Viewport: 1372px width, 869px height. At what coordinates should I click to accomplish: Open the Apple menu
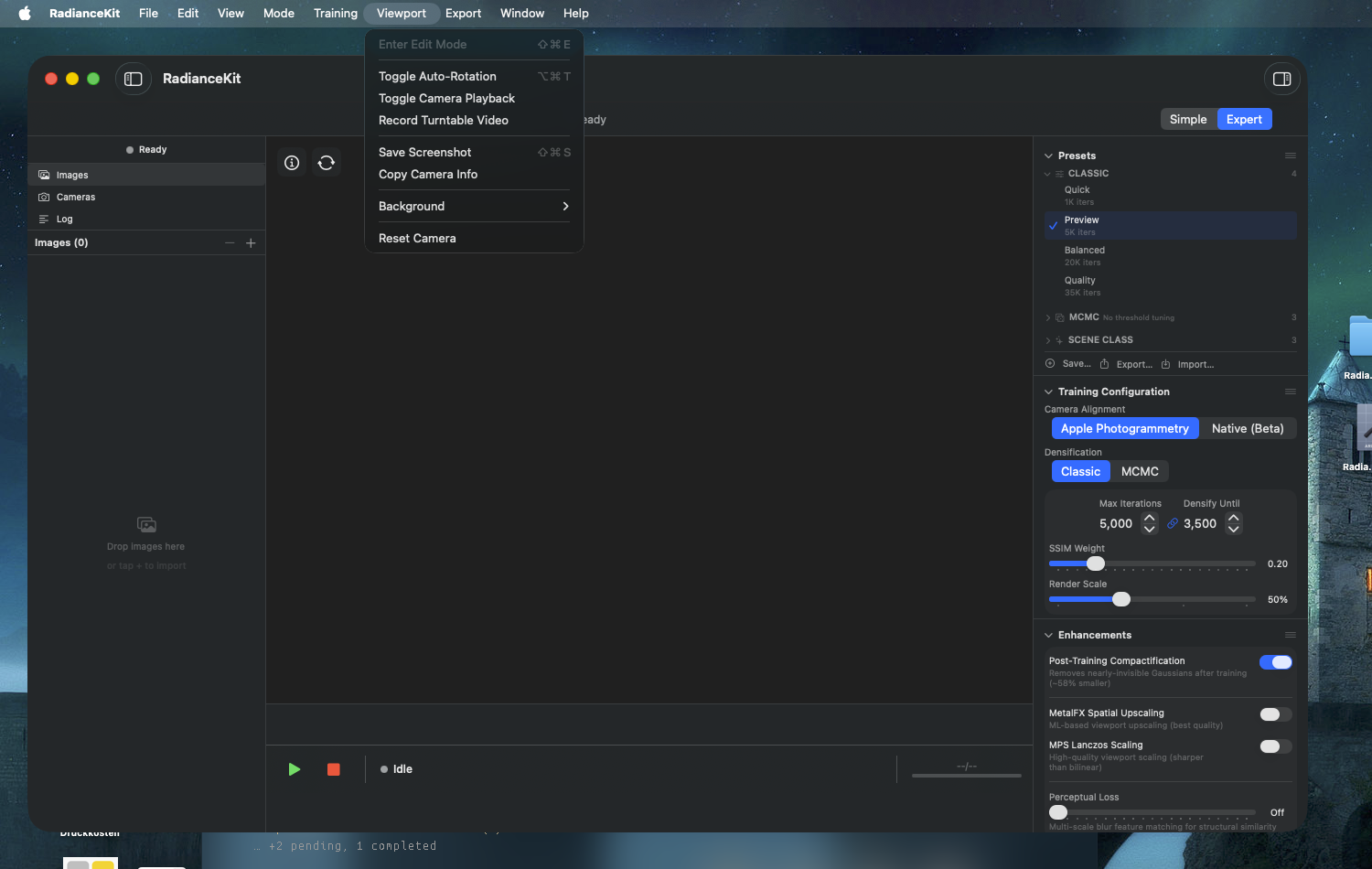[25, 13]
